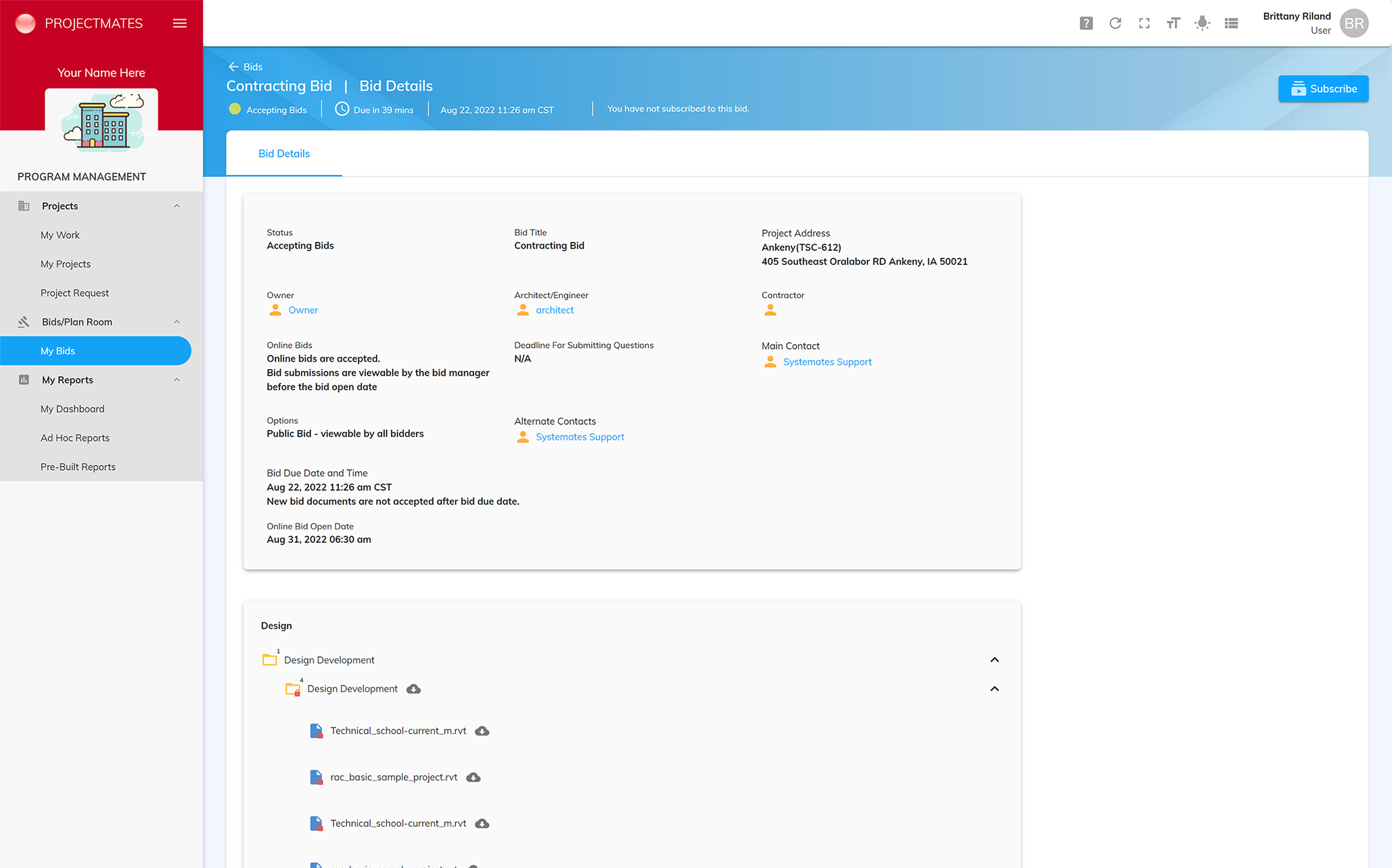Collapse the top-level Design Development folder
This screenshot has width=1392, height=868.
click(994, 660)
